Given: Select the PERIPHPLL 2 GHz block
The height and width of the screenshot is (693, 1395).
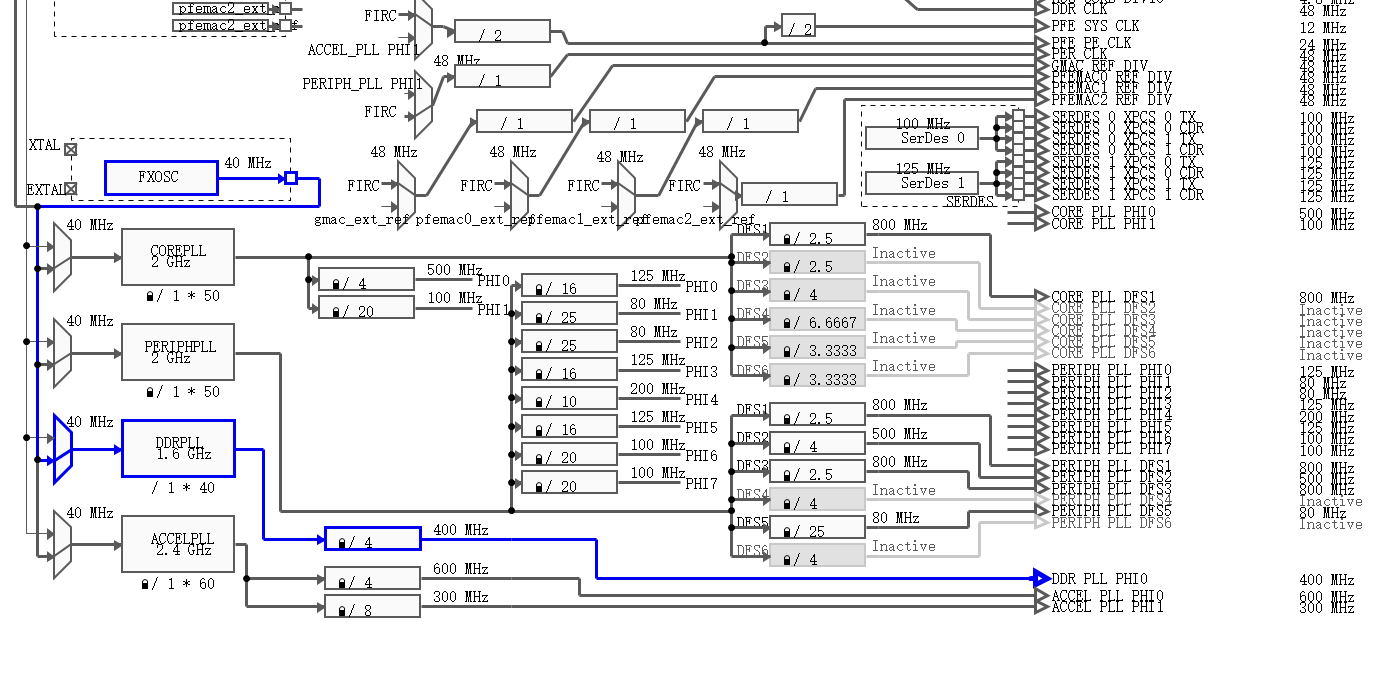Looking at the screenshot, I should tap(178, 352).
